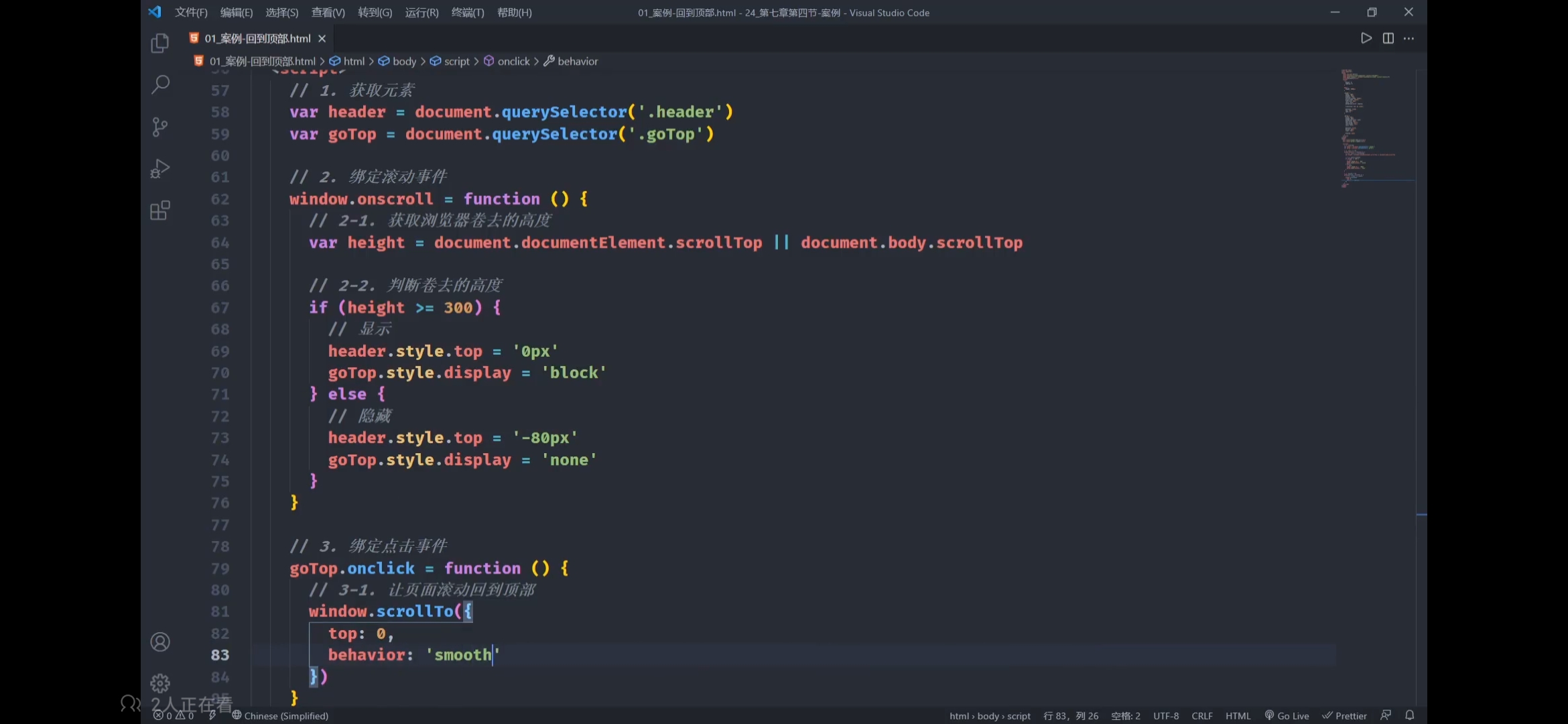Toggle split editor right
This screenshot has height=724, width=1568.
coord(1388,38)
